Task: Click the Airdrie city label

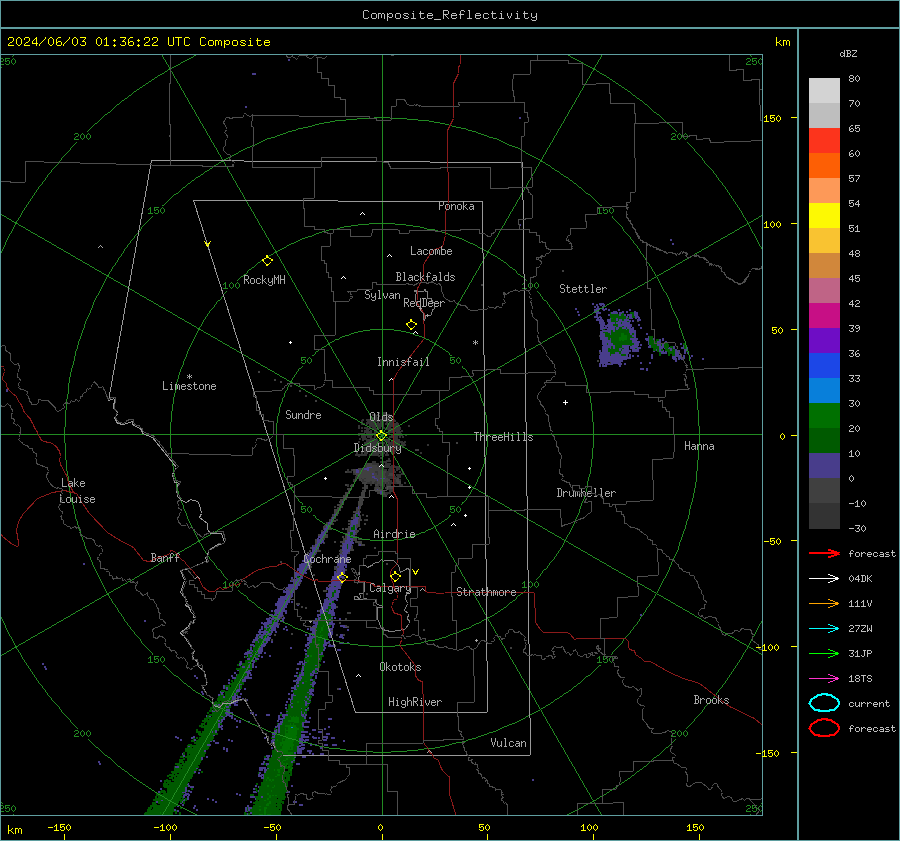Action: pos(394,534)
